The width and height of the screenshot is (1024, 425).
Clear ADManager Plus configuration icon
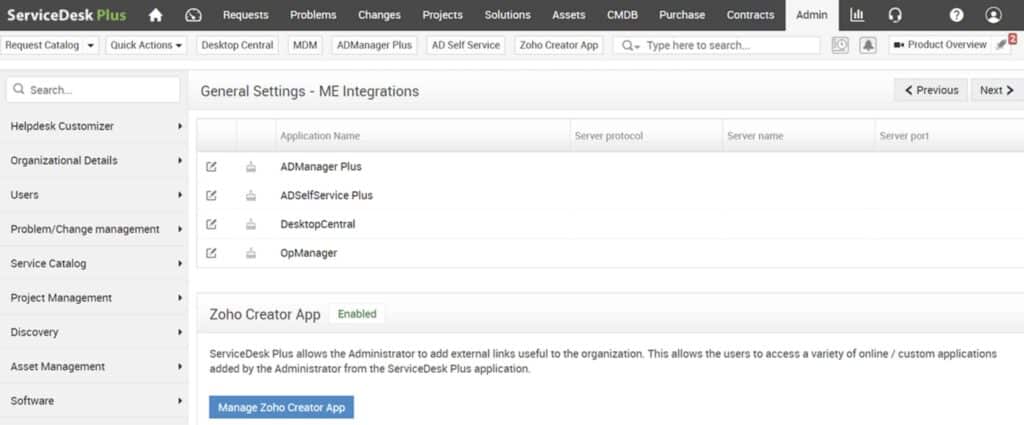[251, 167]
